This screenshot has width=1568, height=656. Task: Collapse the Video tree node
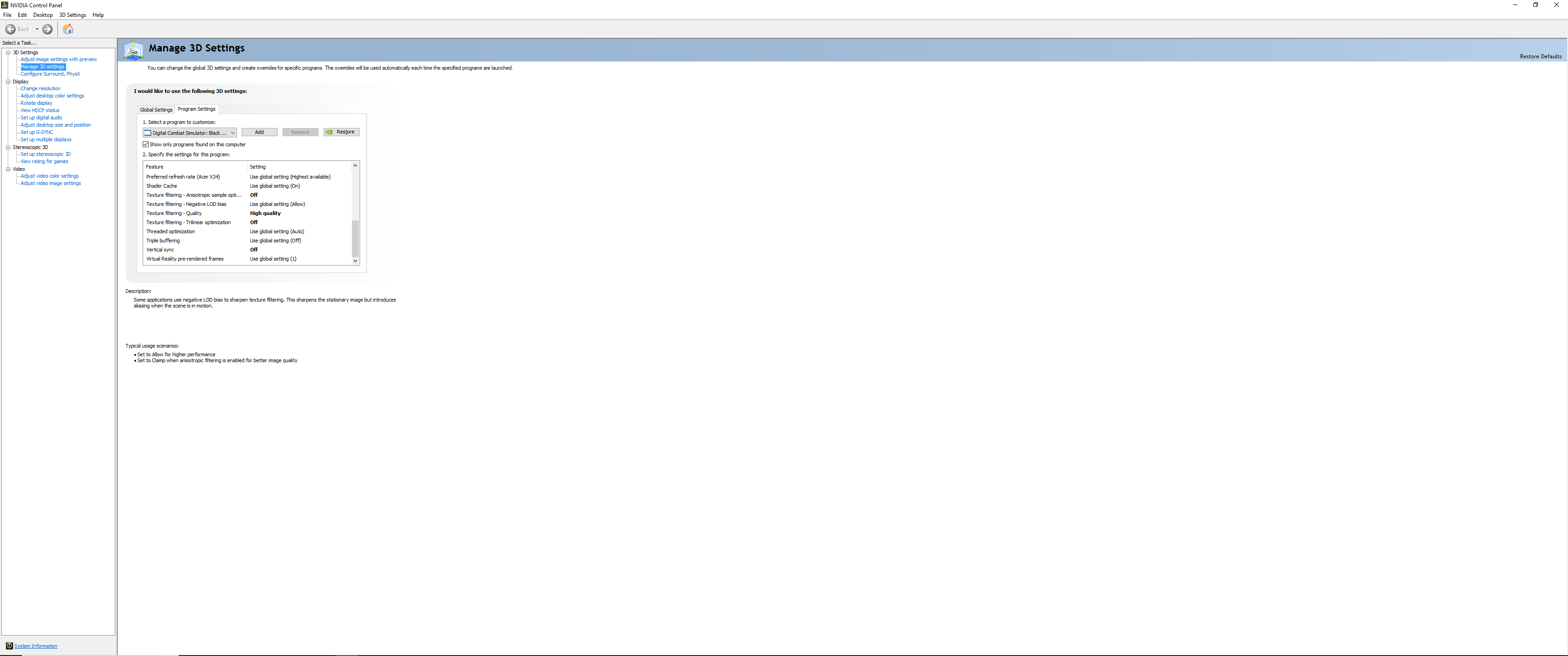(x=9, y=169)
